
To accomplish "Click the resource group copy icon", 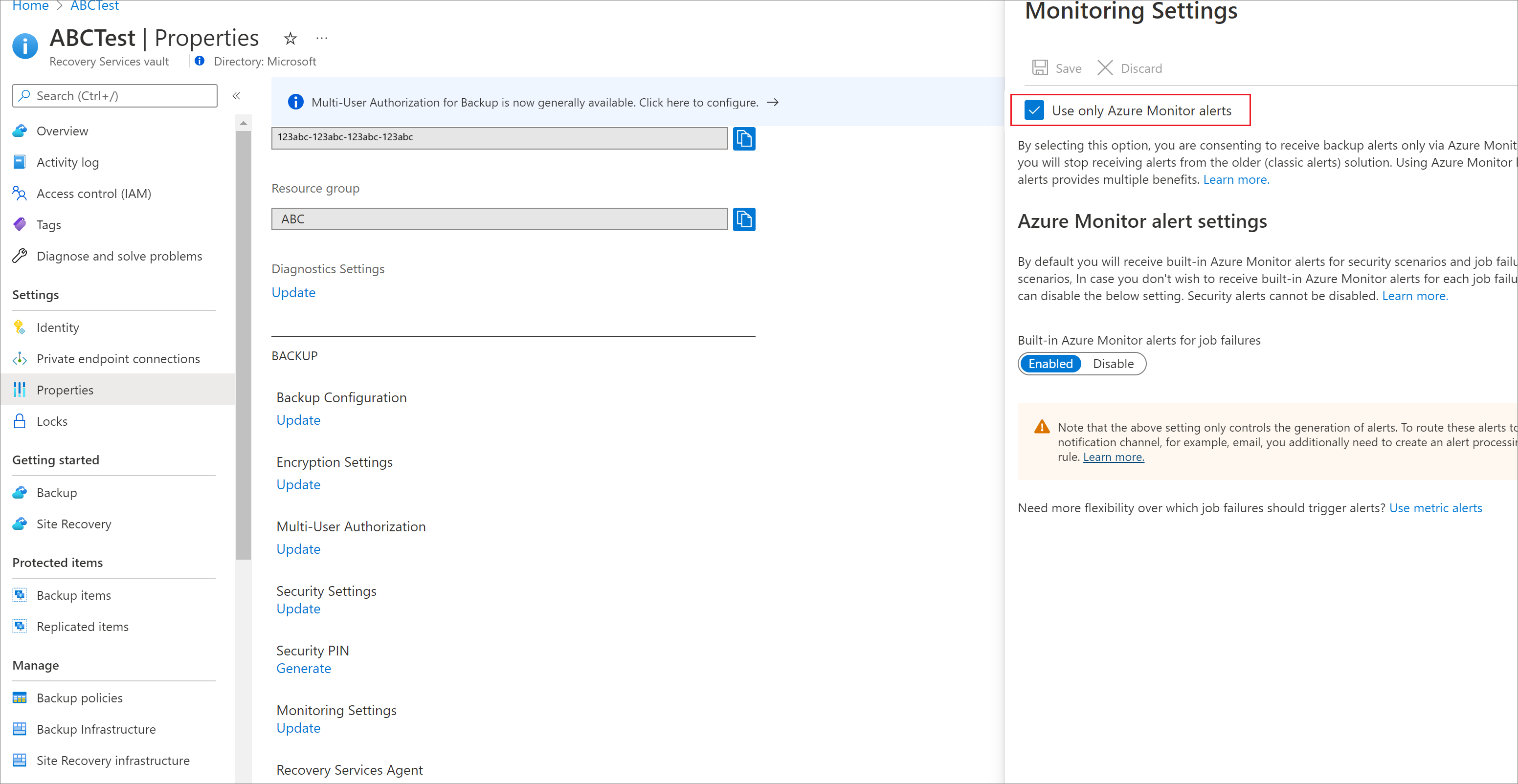I will click(x=745, y=218).
